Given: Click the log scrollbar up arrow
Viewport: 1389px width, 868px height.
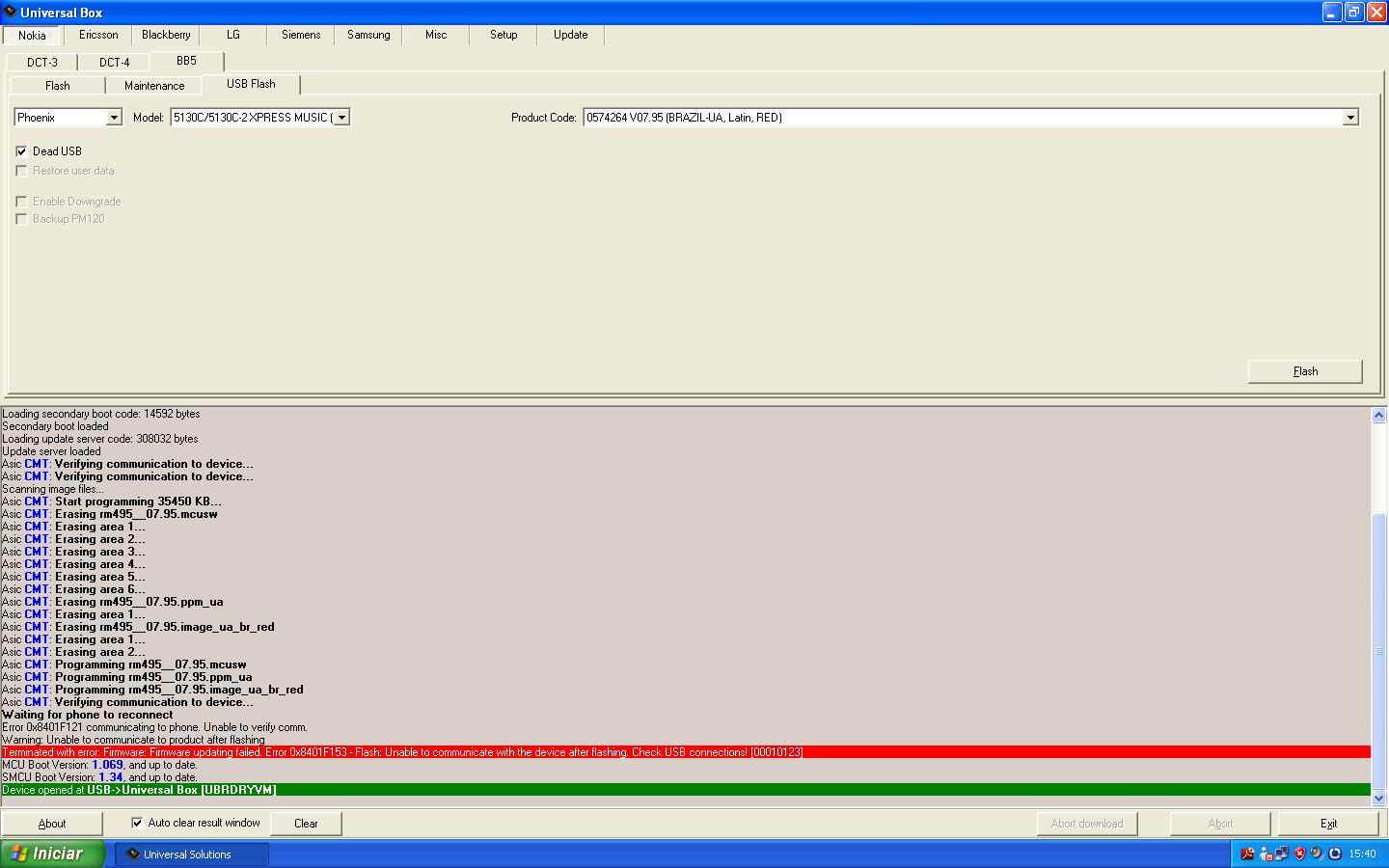Looking at the screenshot, I should coord(1378,416).
